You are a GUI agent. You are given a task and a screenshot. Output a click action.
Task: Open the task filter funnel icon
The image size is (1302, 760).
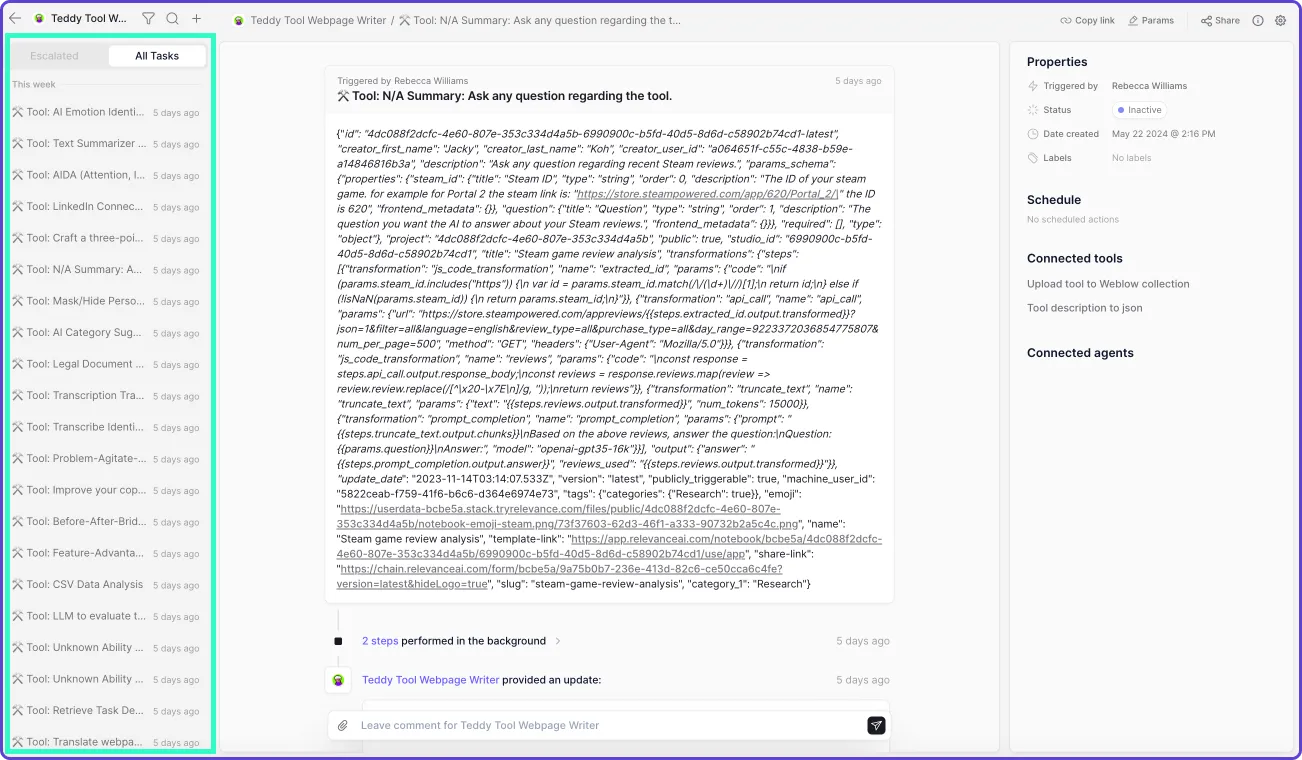point(148,18)
